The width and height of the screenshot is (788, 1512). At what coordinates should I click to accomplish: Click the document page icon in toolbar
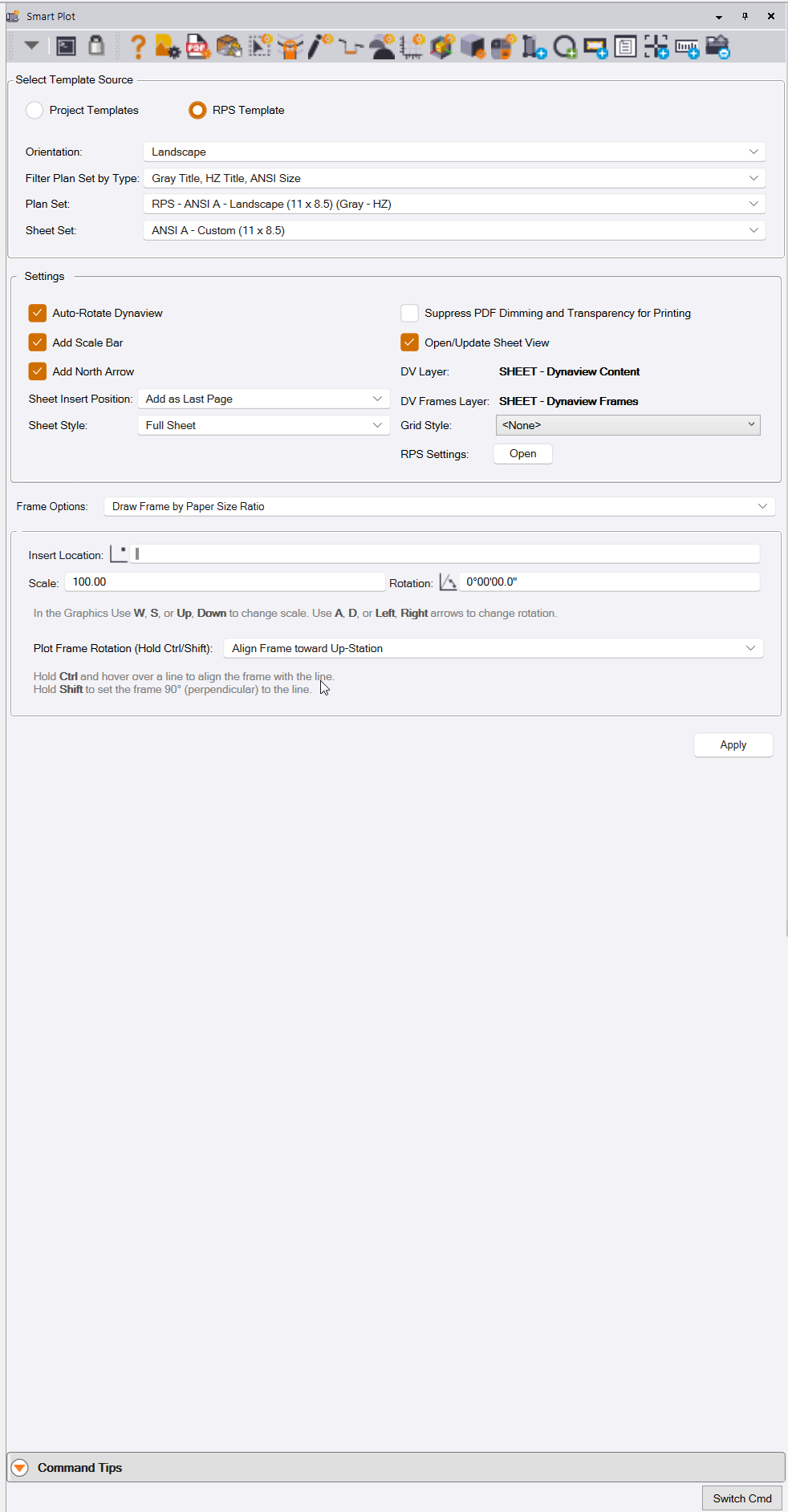pos(625,47)
